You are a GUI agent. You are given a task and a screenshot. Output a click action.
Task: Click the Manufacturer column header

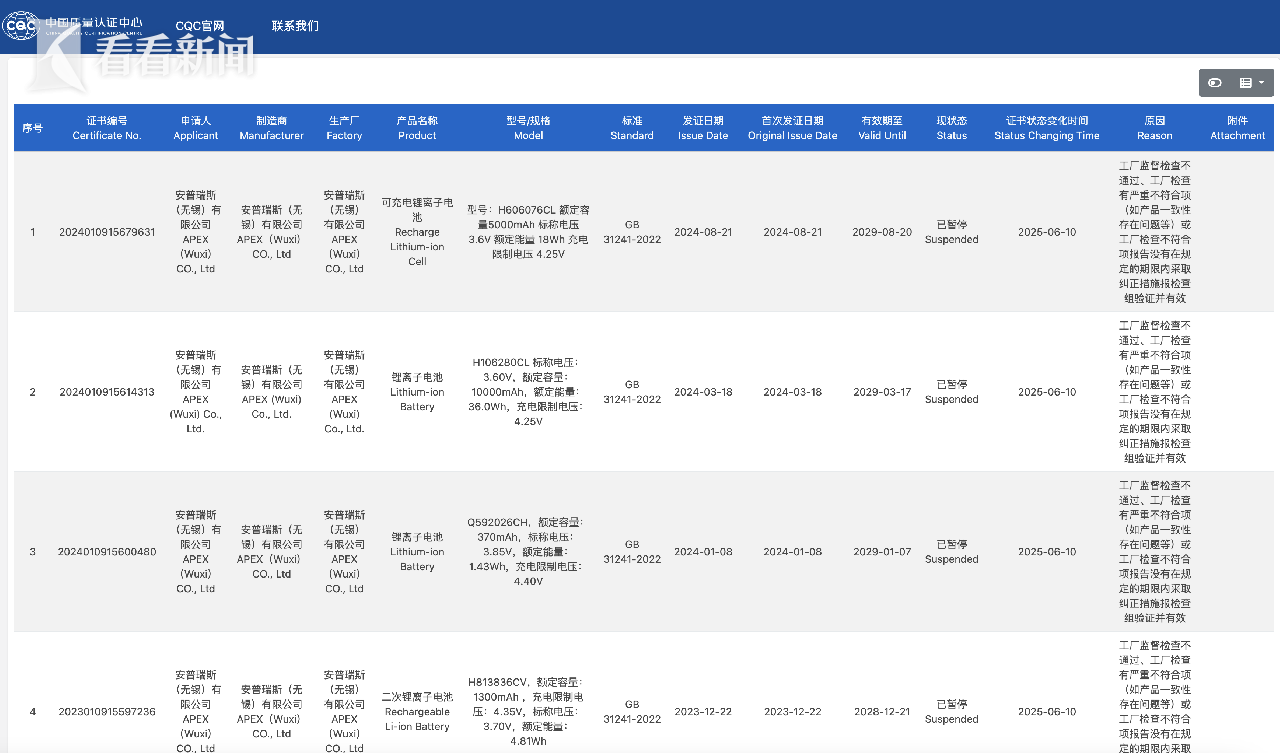[x=271, y=128]
